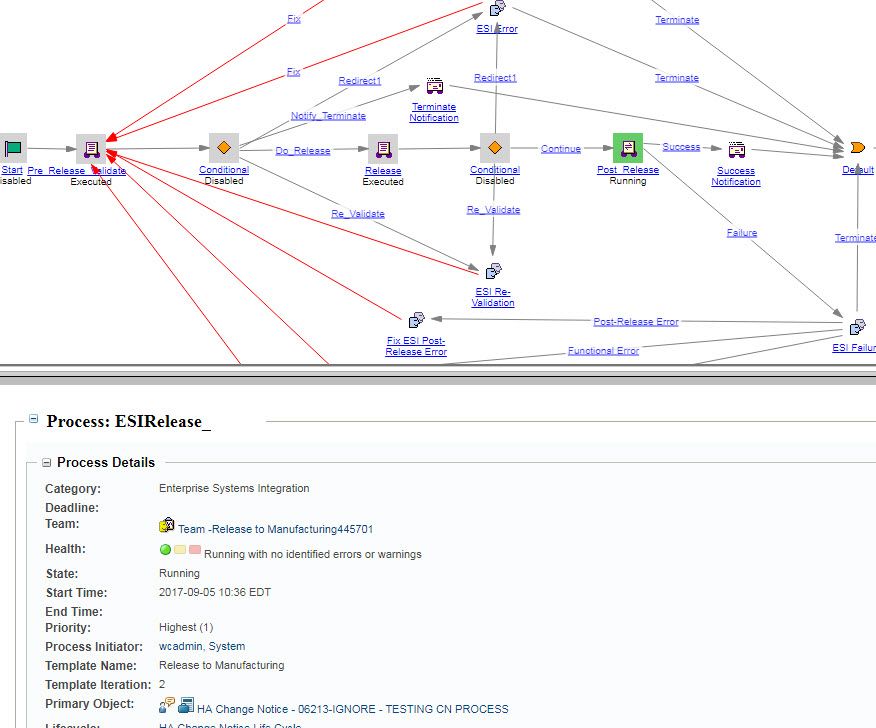This screenshot has height=728, width=876.
Task: Open the Fix ESI Post-Release Error link
Action: tap(416, 346)
